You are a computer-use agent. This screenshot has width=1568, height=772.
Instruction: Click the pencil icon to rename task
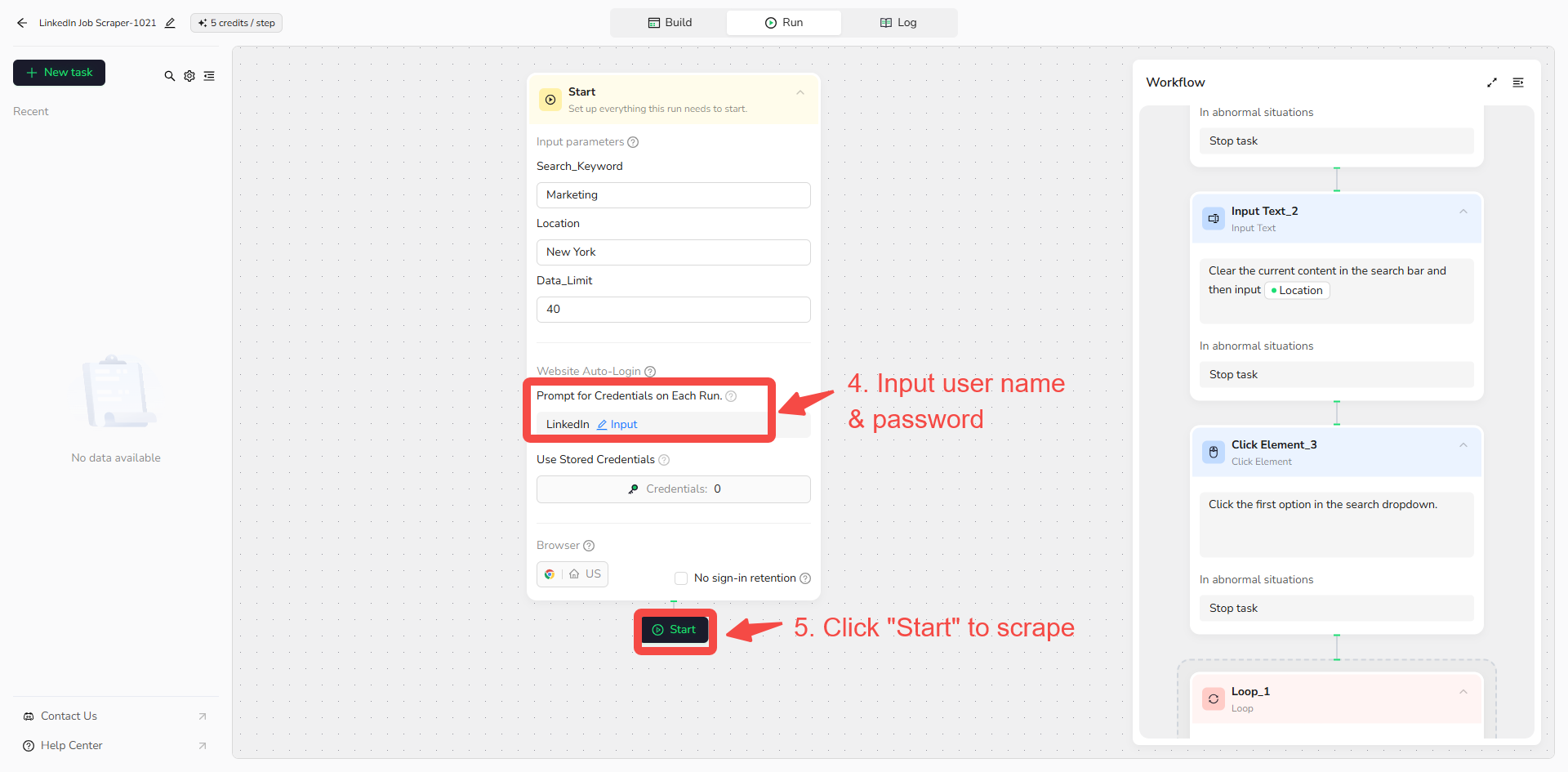(170, 23)
